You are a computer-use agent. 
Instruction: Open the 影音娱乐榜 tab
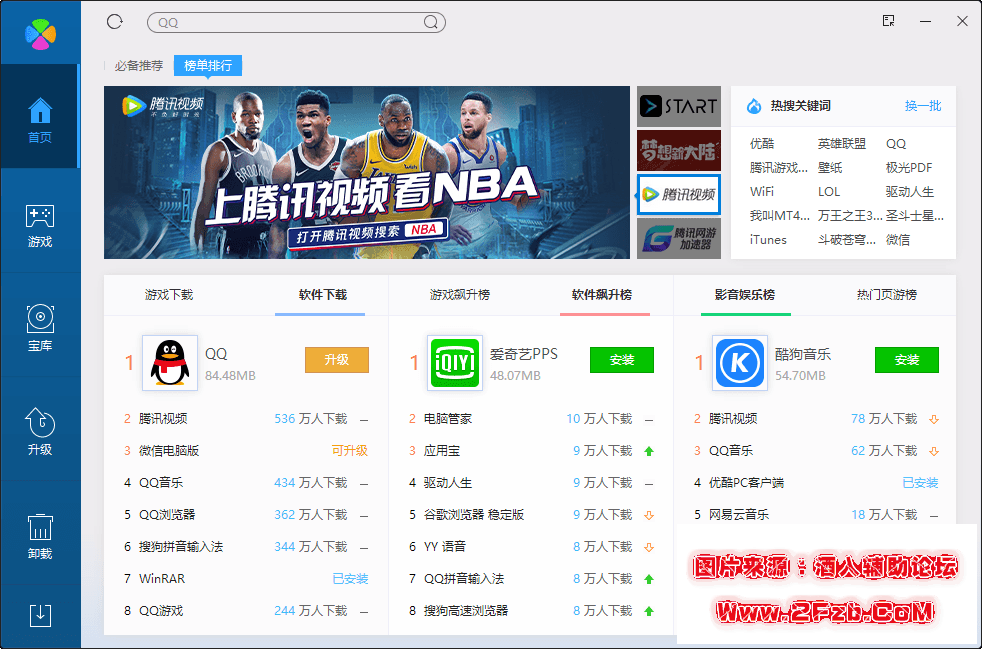(745, 294)
